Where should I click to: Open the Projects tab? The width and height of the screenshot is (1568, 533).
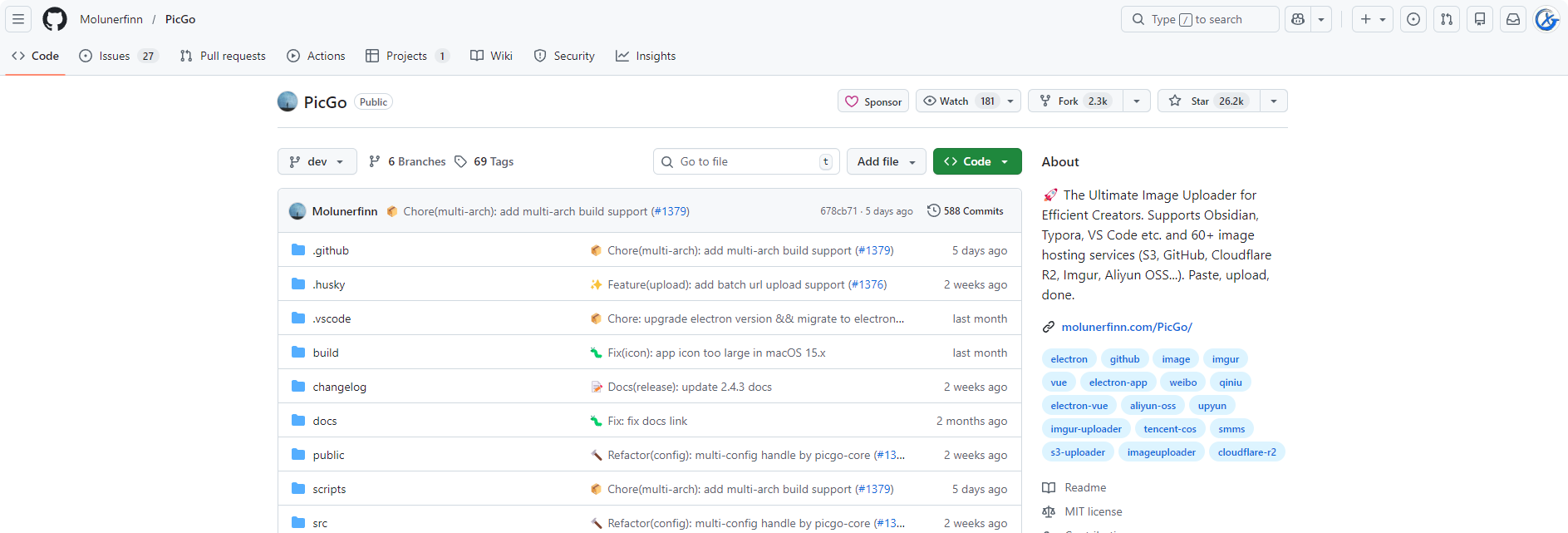[407, 56]
